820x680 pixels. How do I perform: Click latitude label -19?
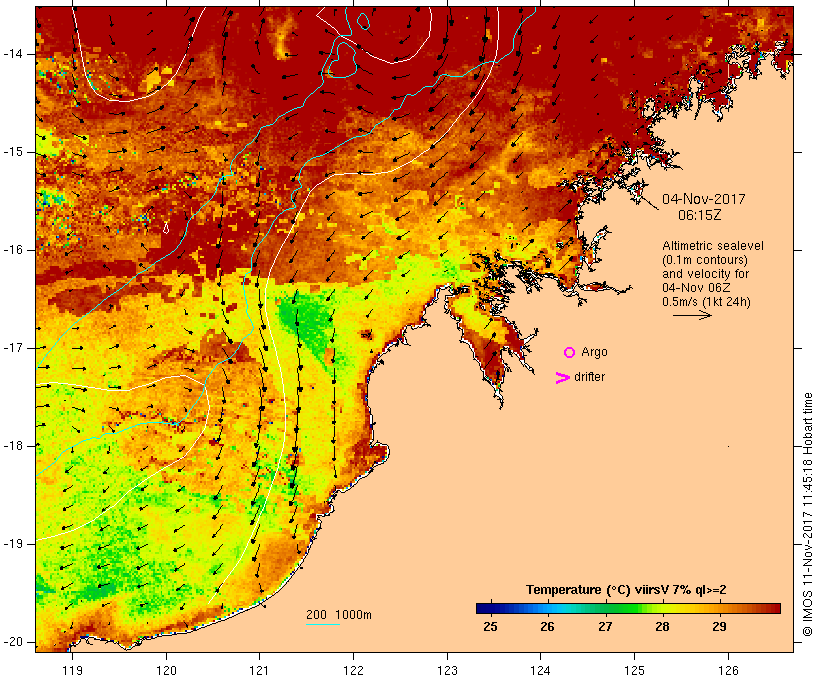click(12, 544)
